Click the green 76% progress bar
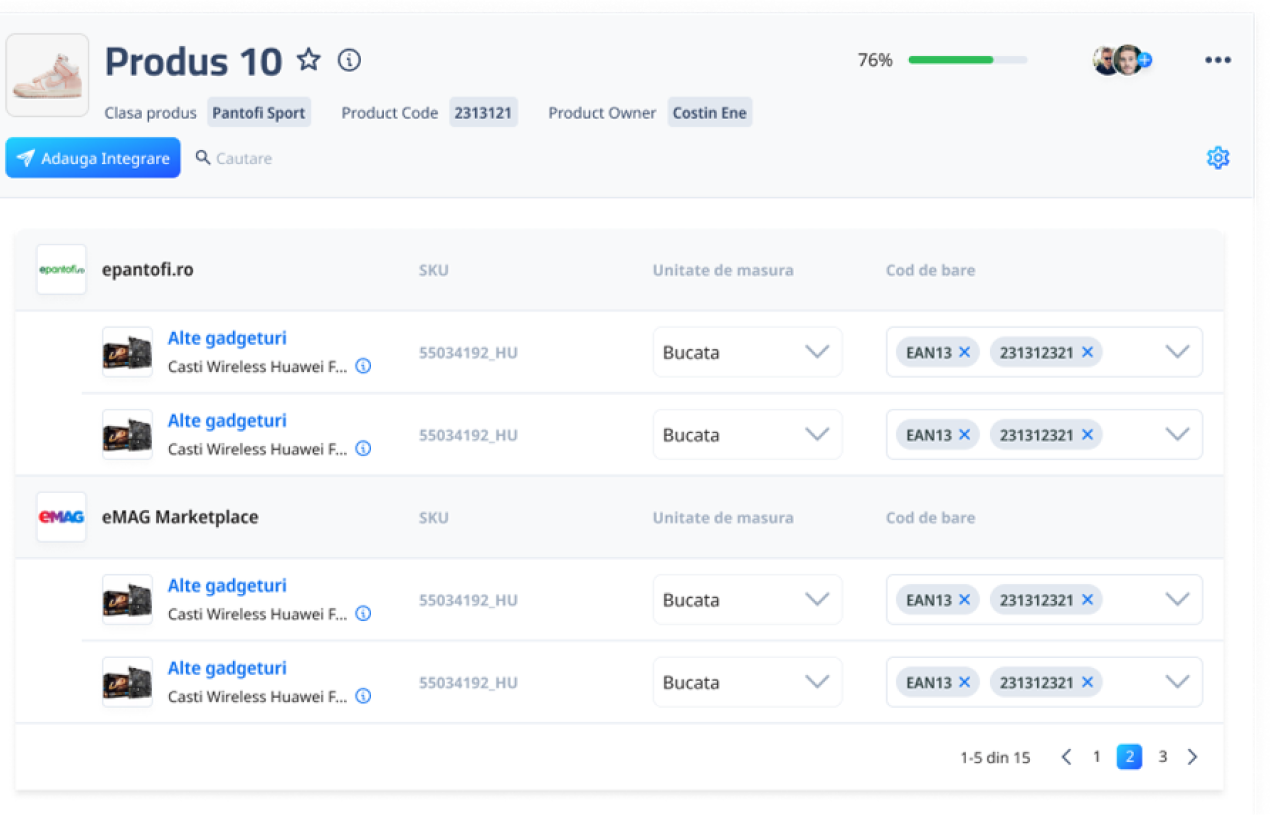Image resolution: width=1270 pixels, height=815 pixels. tap(966, 60)
